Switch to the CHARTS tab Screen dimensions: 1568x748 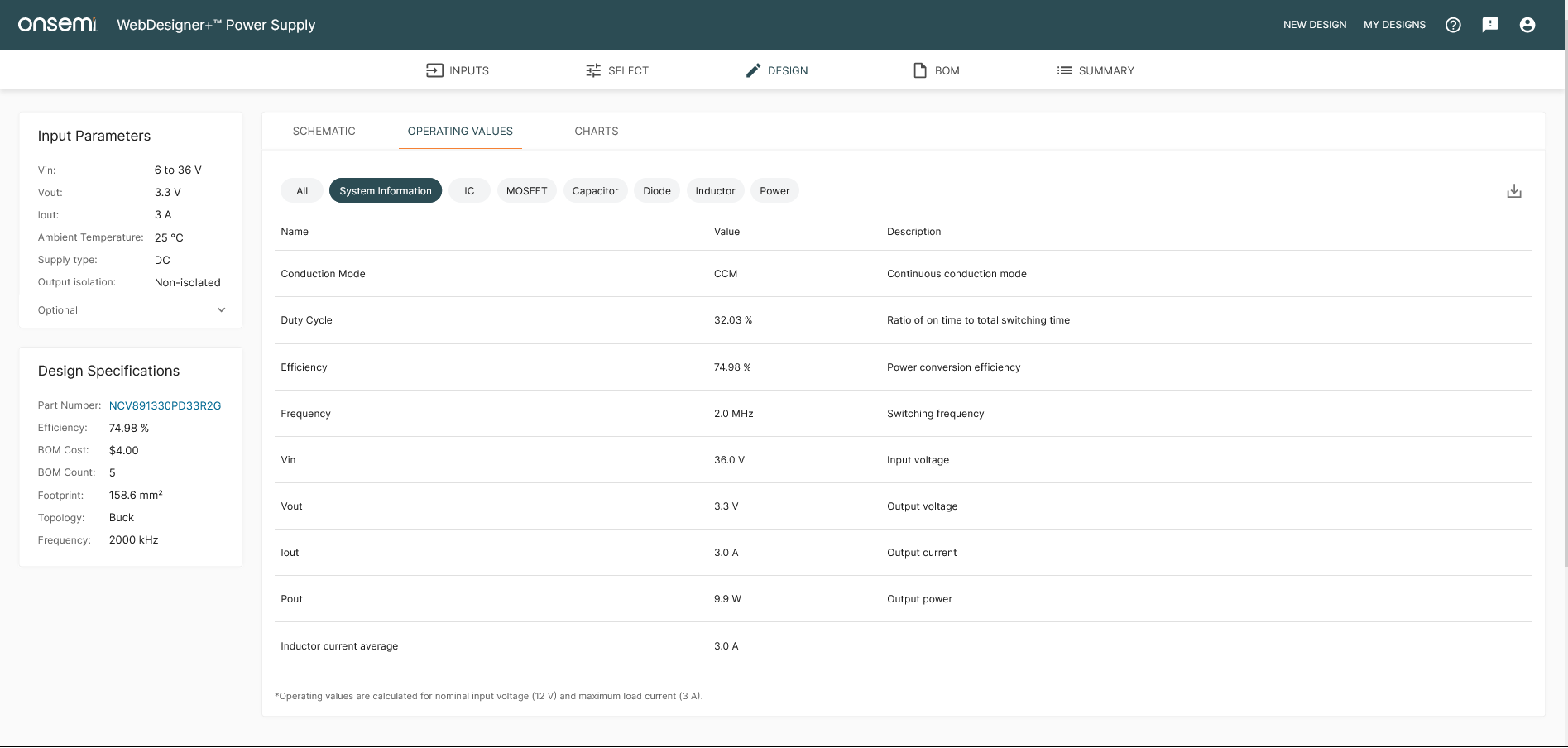pos(596,132)
